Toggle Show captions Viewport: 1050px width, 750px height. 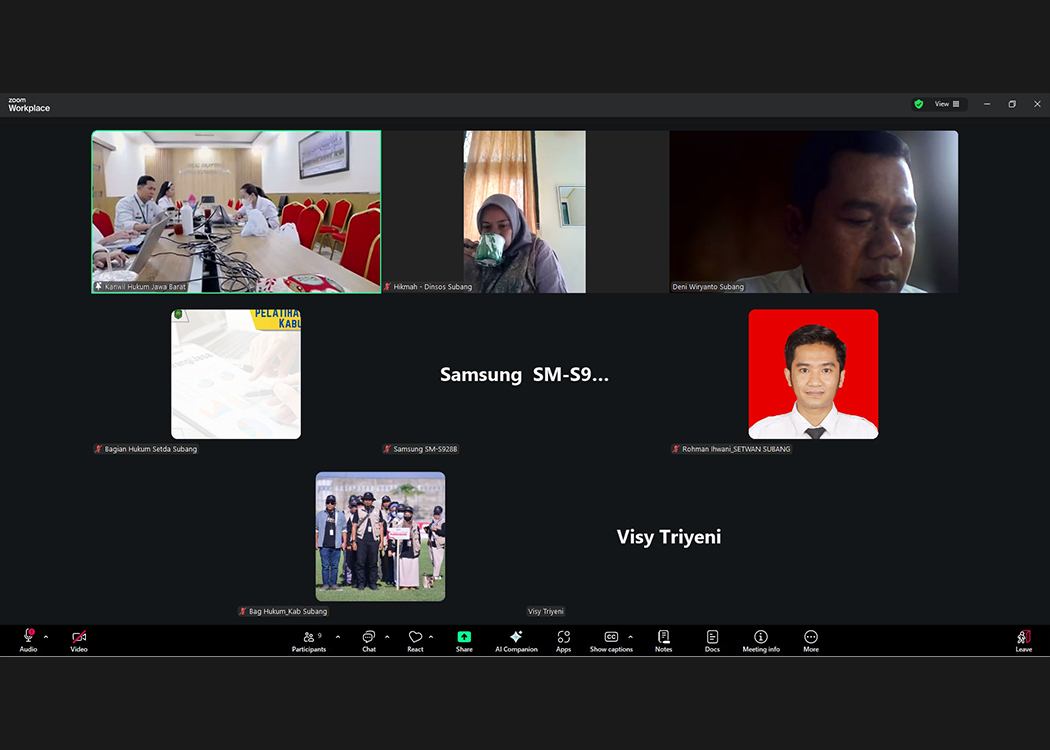pyautogui.click(x=611, y=640)
